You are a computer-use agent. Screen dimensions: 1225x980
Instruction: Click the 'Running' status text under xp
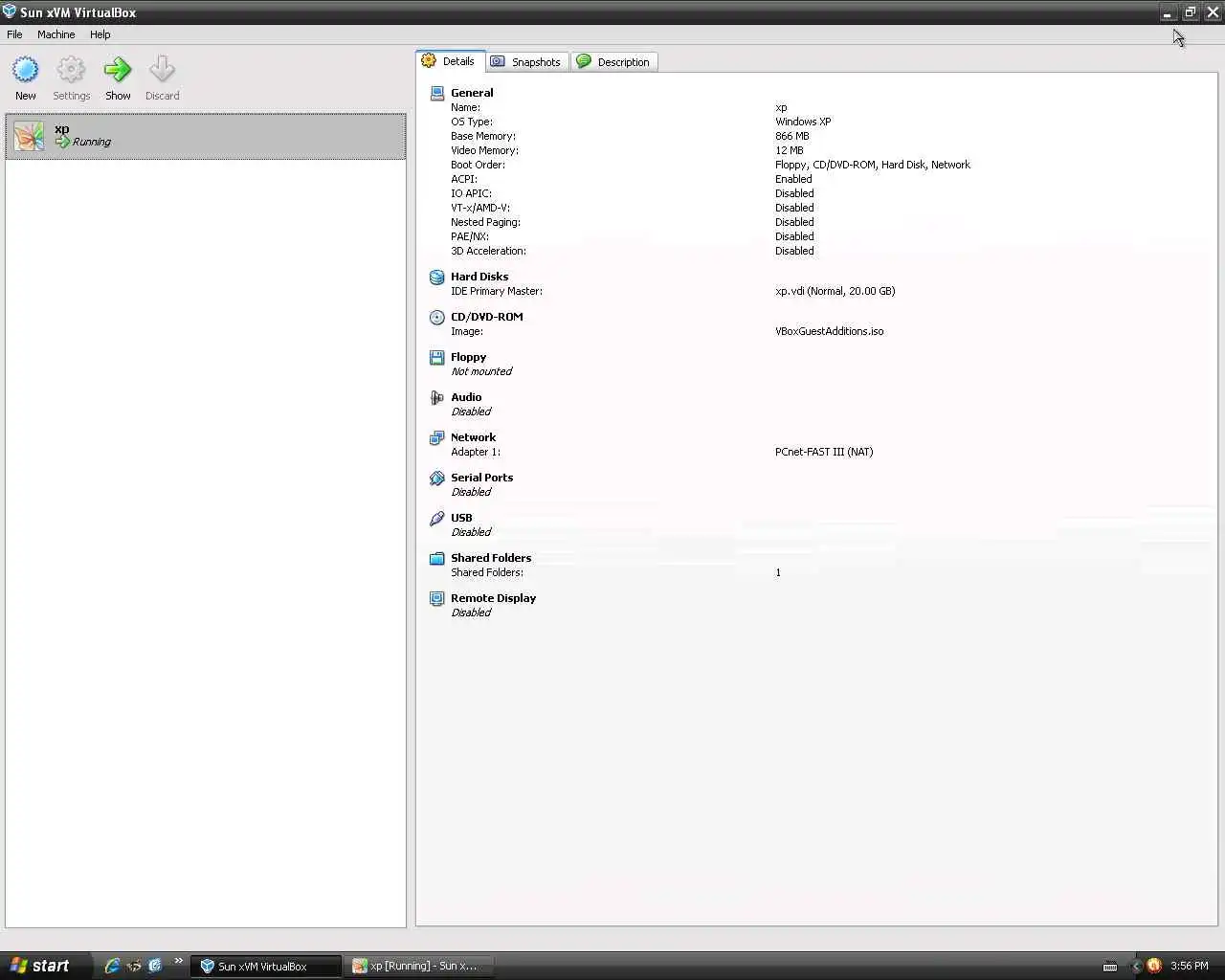[92, 142]
